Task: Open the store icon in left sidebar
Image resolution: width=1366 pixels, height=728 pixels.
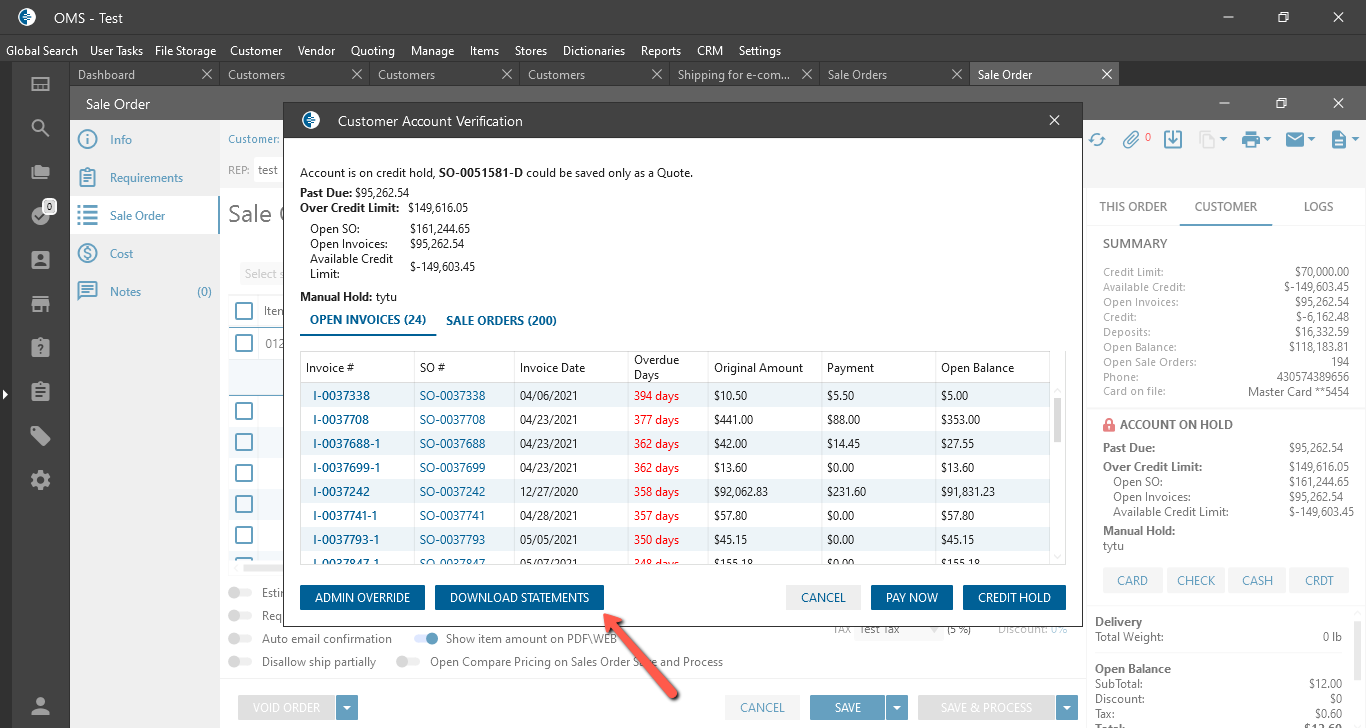Action: click(40, 304)
